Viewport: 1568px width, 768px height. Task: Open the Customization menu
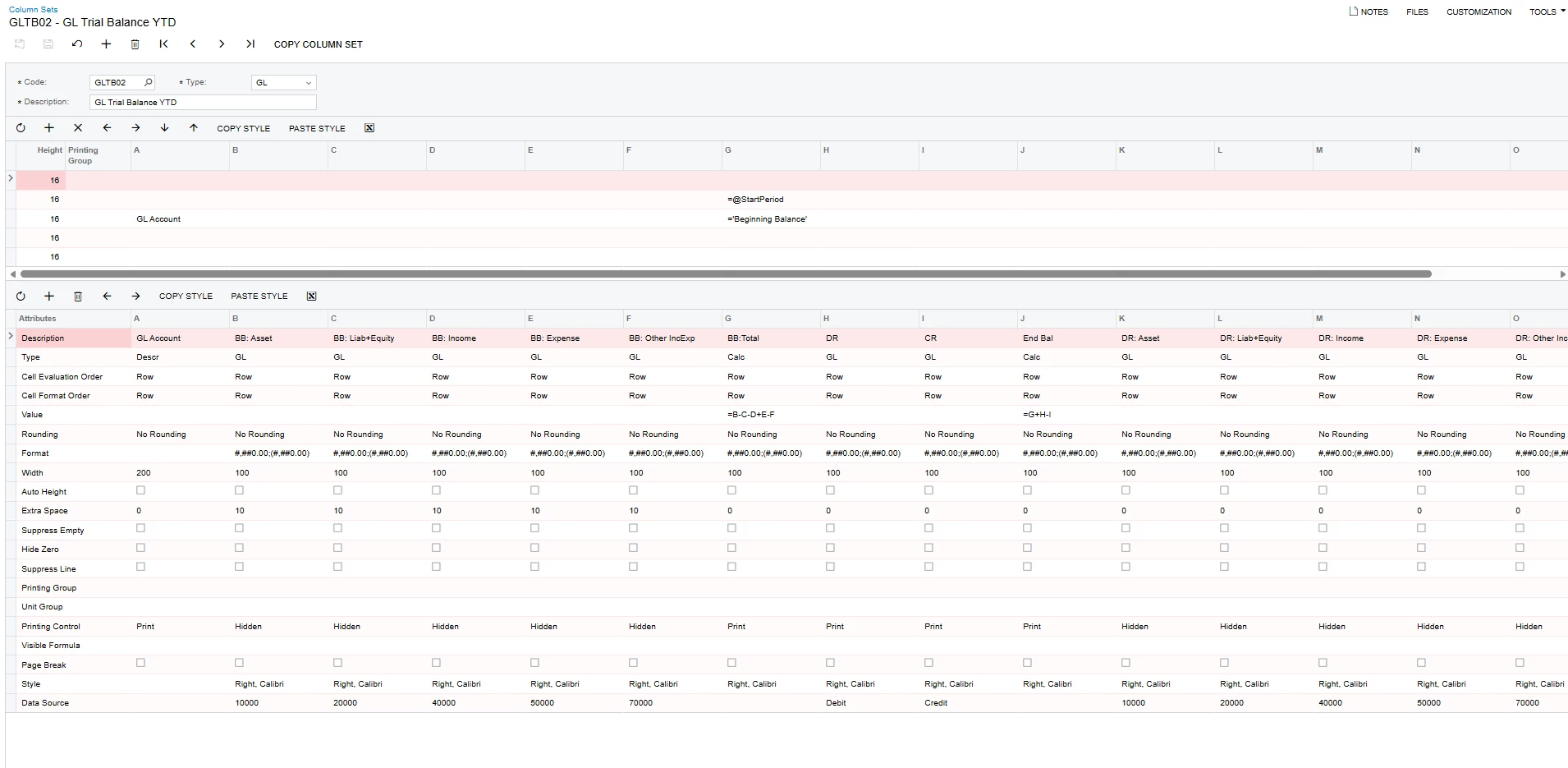(1479, 11)
